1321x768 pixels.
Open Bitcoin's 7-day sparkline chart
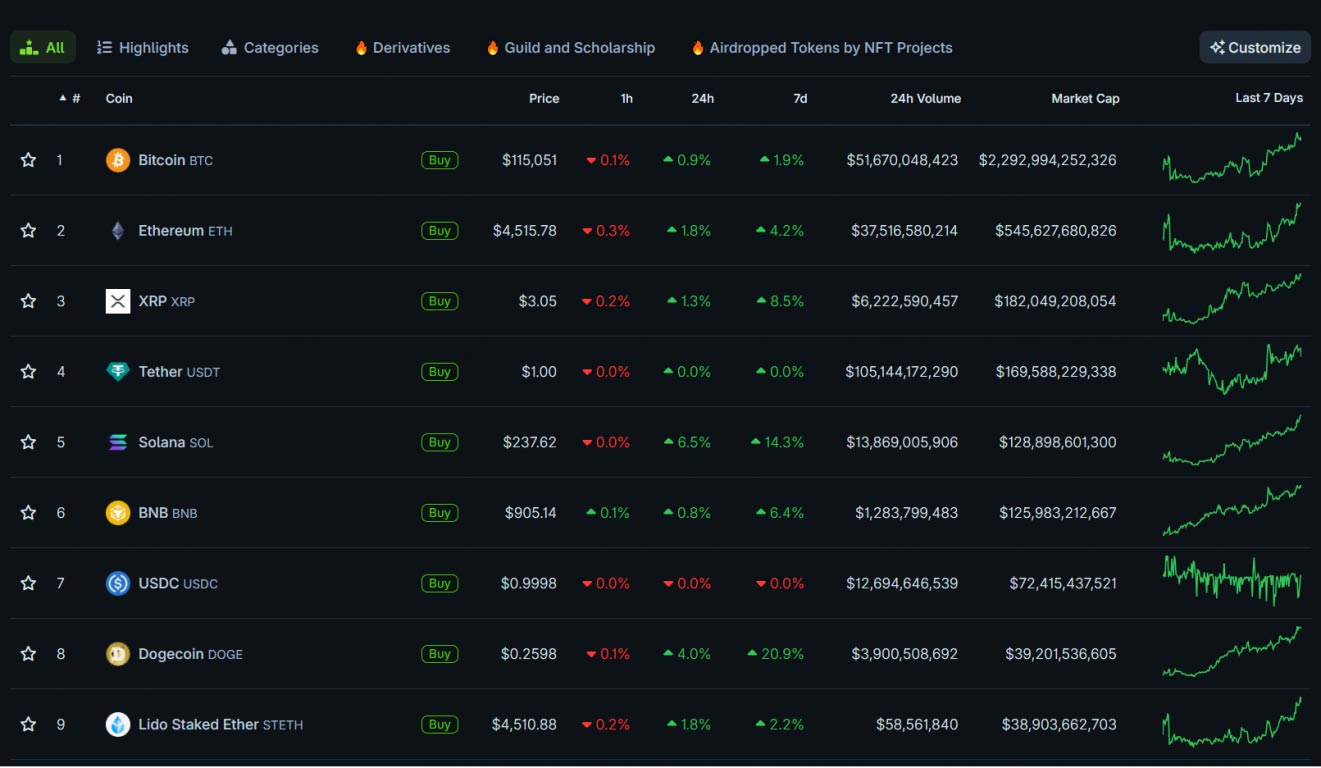tap(1232, 158)
